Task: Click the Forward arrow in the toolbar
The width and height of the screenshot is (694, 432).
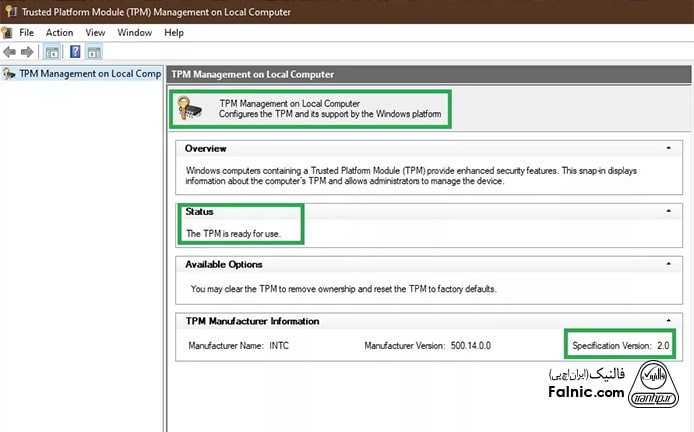Action: 27,52
